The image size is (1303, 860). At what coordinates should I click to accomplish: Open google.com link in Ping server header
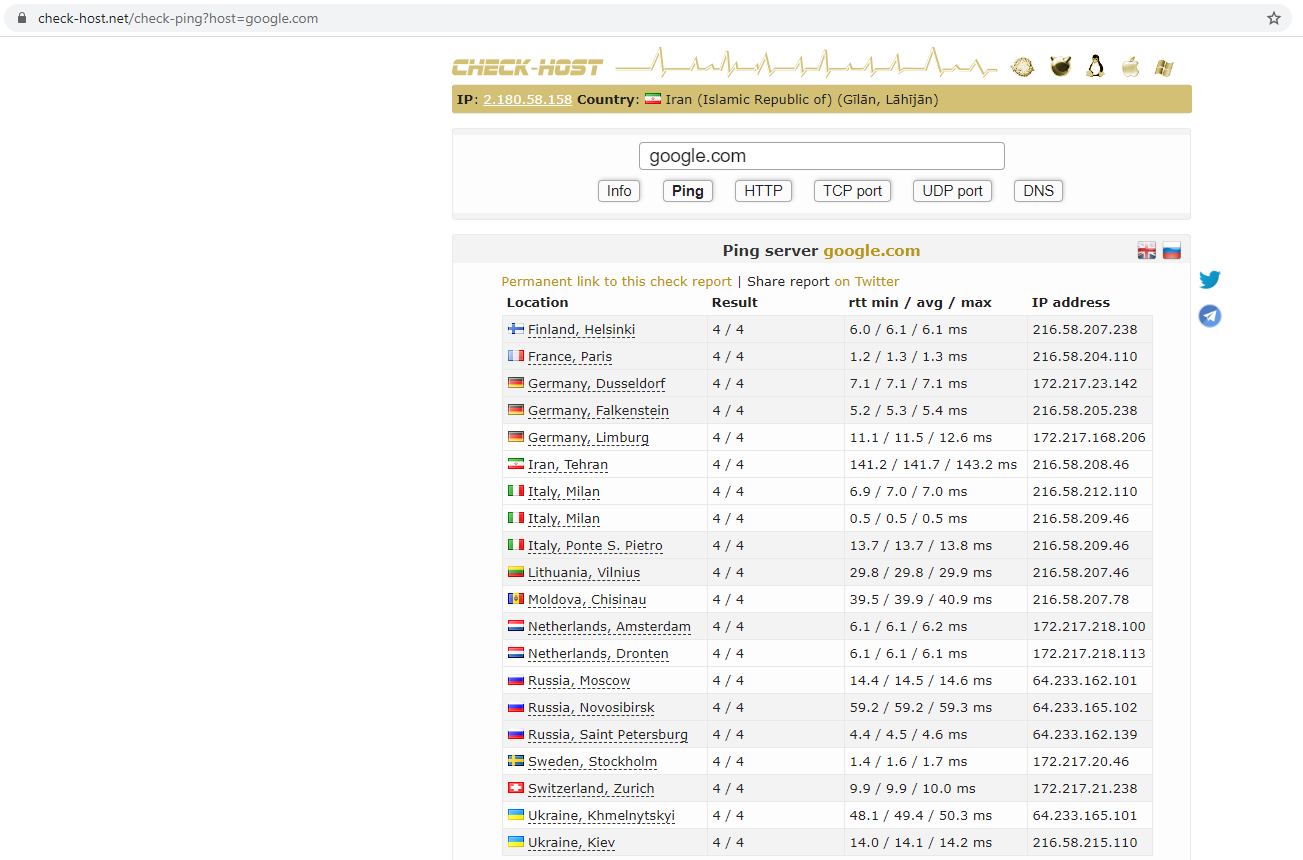pyautogui.click(x=871, y=251)
